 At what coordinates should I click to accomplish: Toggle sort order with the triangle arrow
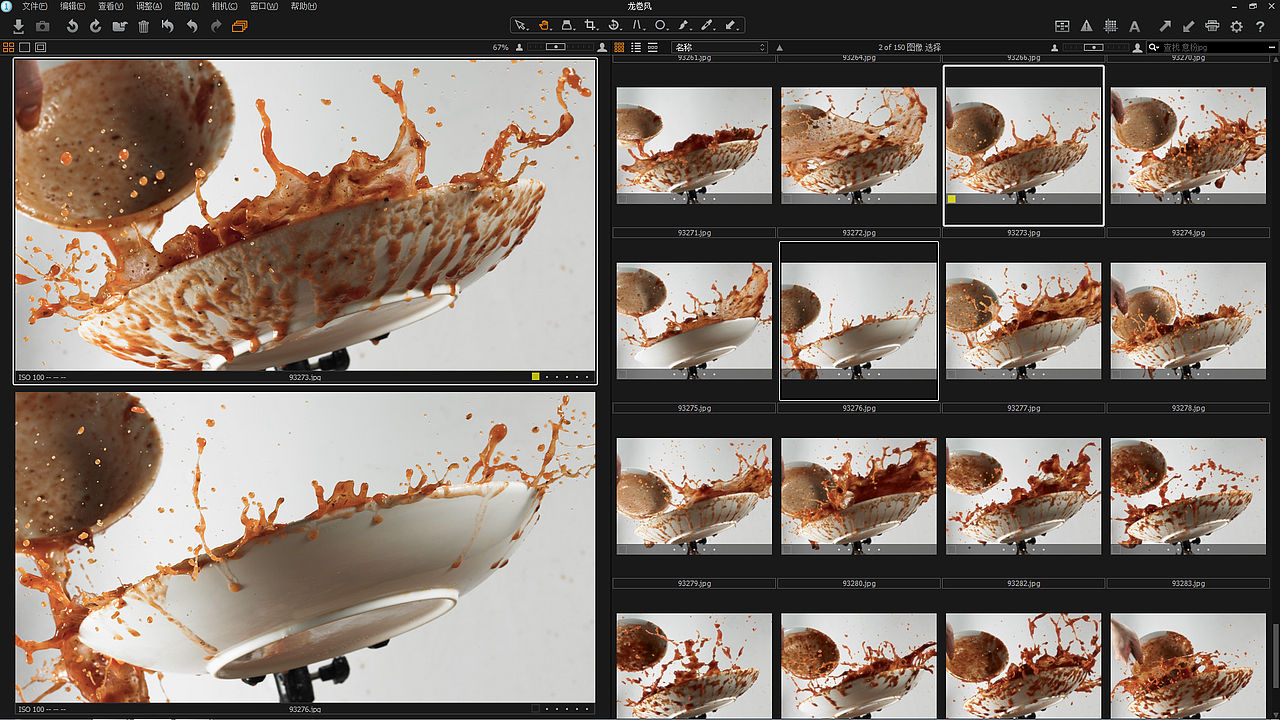coord(780,47)
